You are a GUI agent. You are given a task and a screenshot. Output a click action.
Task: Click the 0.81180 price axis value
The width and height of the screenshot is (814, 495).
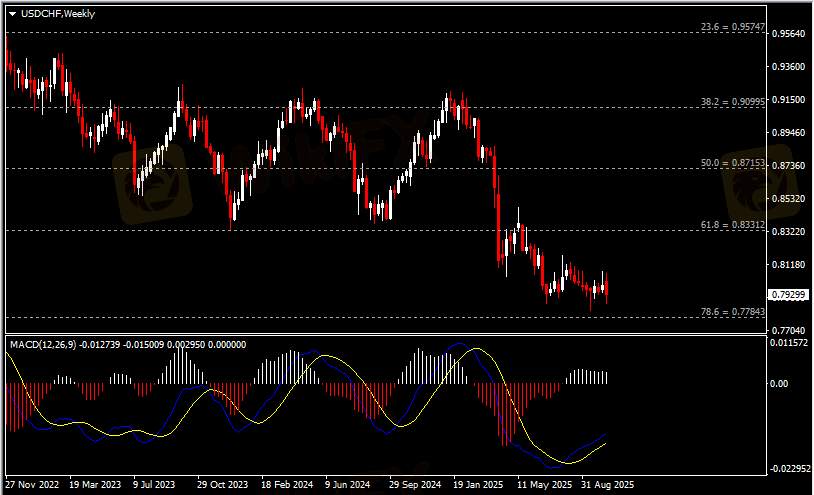click(x=789, y=265)
